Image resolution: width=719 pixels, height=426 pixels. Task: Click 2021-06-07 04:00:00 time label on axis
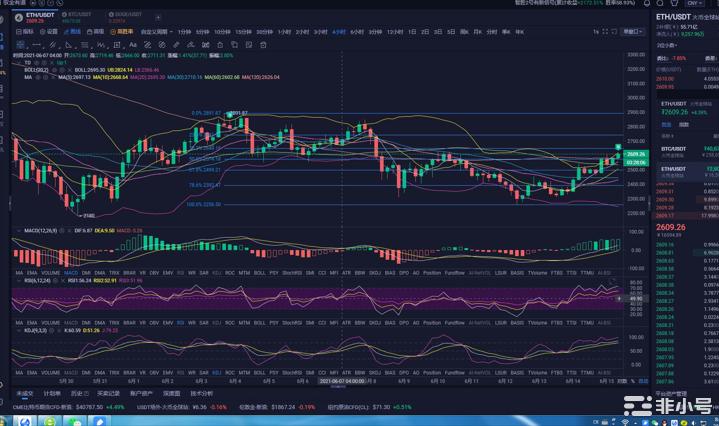pos(342,381)
